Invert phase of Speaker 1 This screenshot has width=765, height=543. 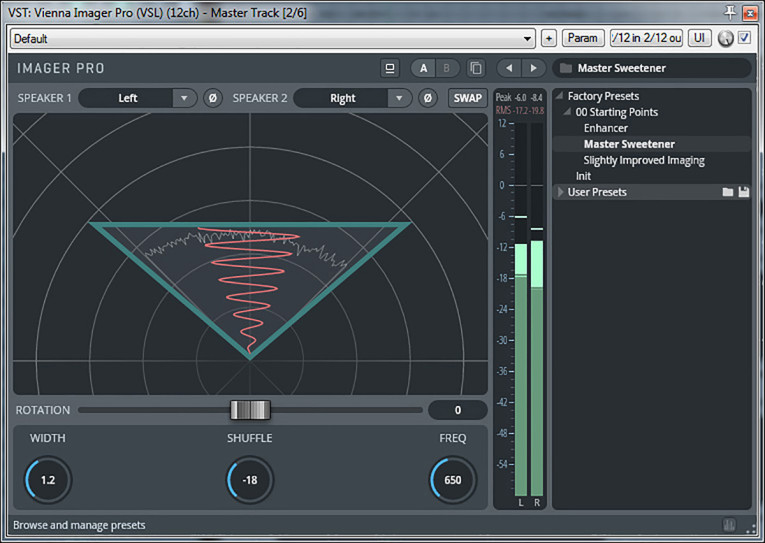click(x=213, y=98)
